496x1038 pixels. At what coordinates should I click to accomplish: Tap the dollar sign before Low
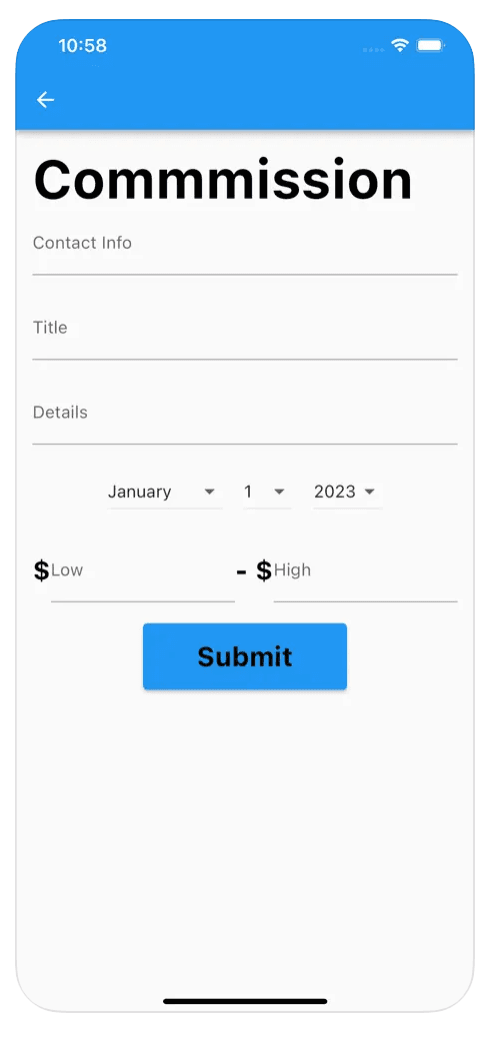click(x=41, y=570)
